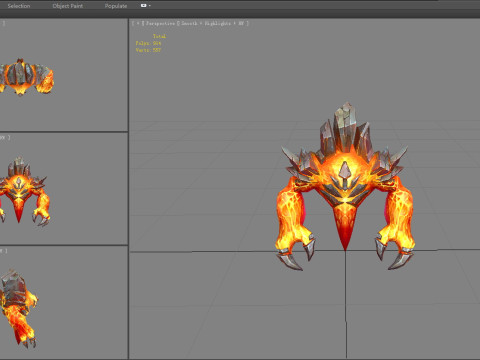Image resolution: width=480 pixels, height=360 pixels.
Task: Select the lava monster in Perspective viewport
Action: [345, 187]
